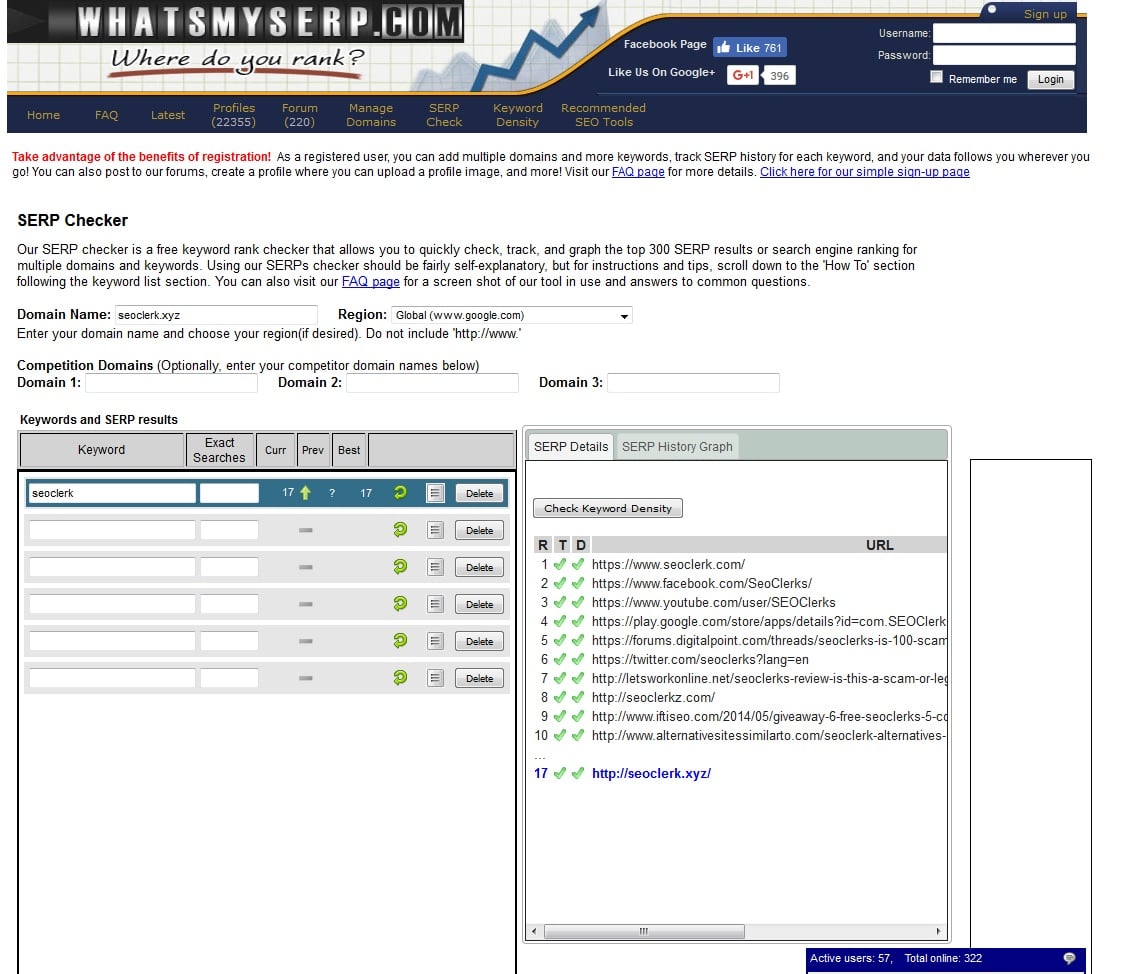This screenshot has height=974, width=1125.
Task: Click the Exact Searches field in the seoclerk row
Action: click(229, 493)
